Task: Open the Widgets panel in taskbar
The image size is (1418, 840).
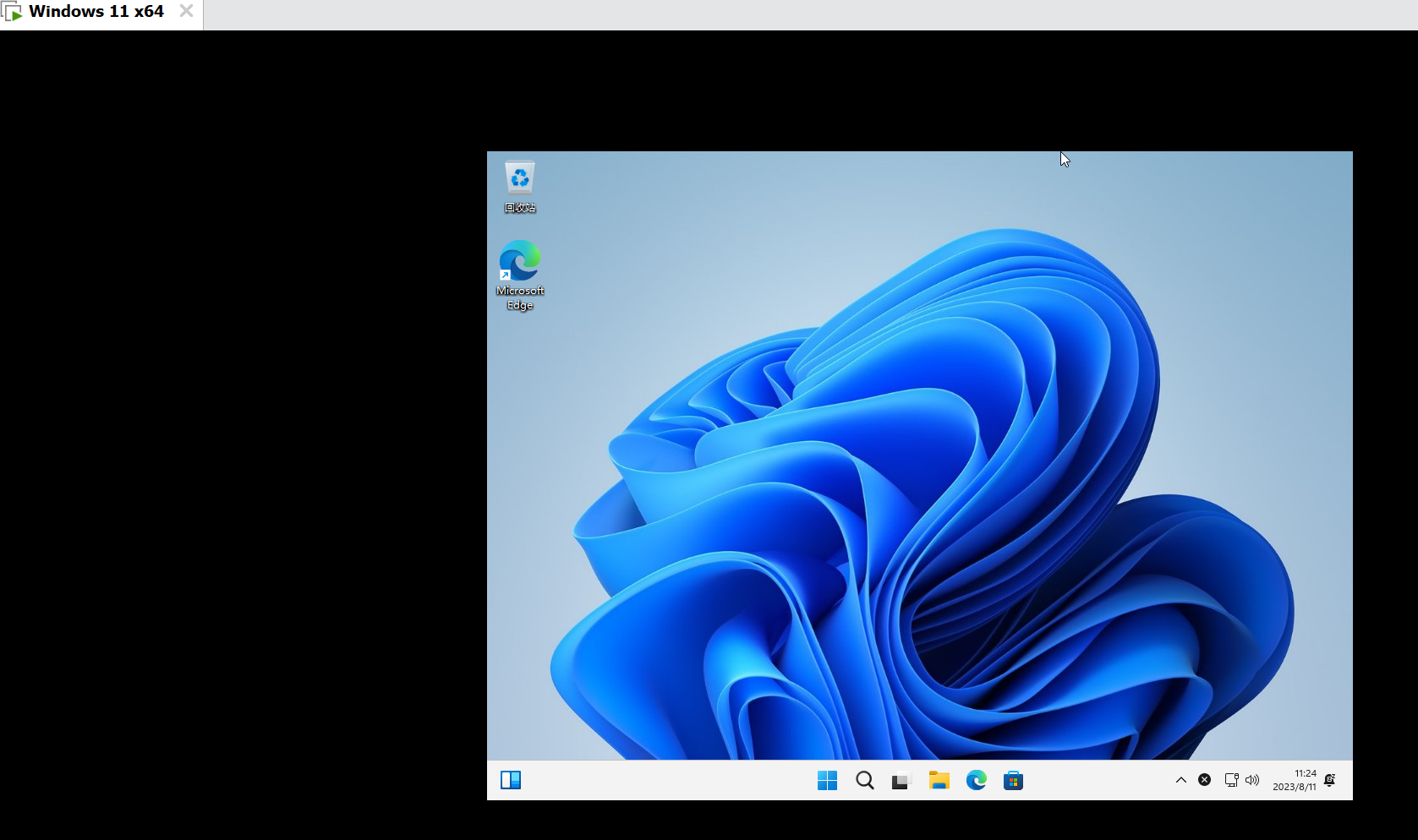Action: (511, 780)
